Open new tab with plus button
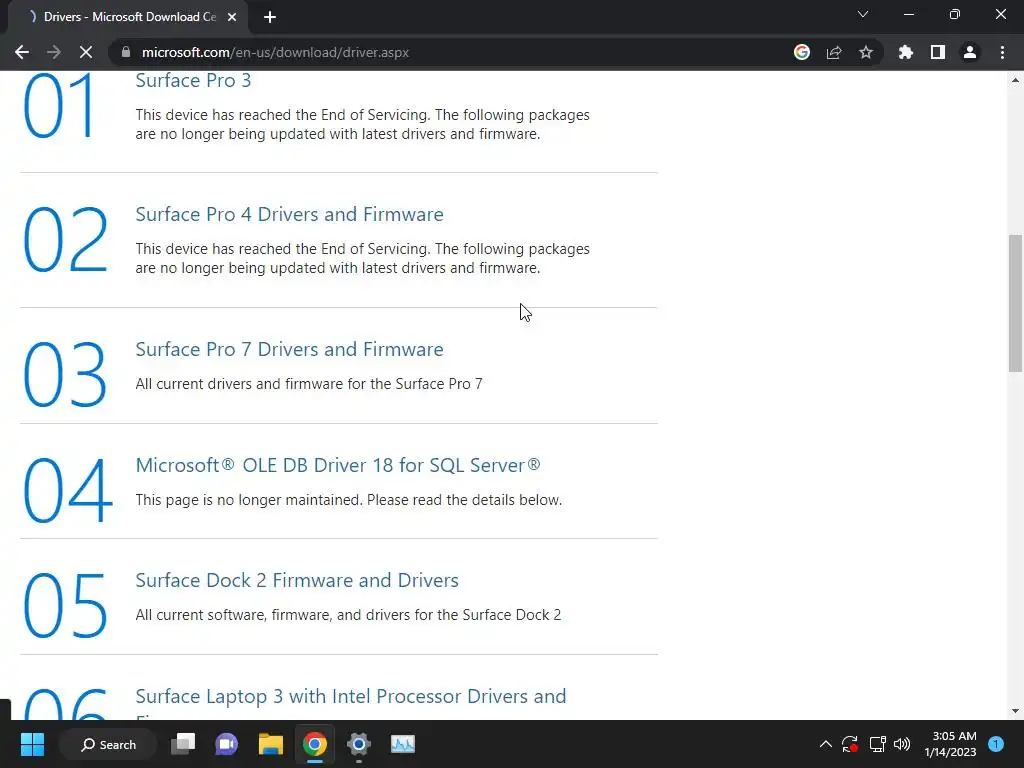1024x768 pixels. tap(270, 17)
